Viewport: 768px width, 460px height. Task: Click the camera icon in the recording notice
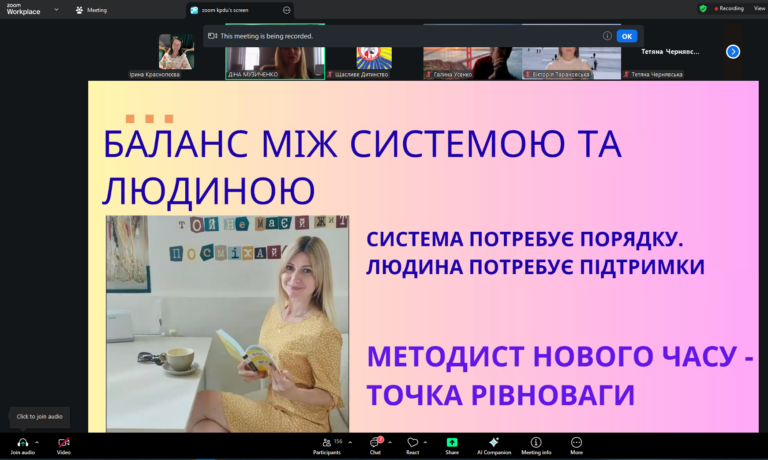coord(213,36)
